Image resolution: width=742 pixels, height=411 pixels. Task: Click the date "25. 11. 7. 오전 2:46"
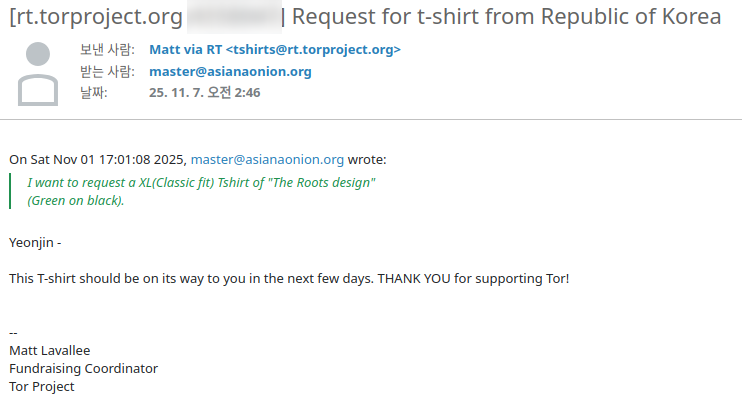click(205, 92)
